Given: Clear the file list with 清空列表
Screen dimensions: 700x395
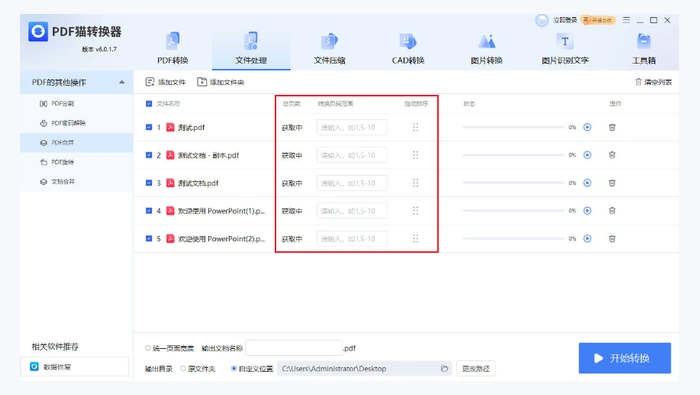Looking at the screenshot, I should pos(654,82).
